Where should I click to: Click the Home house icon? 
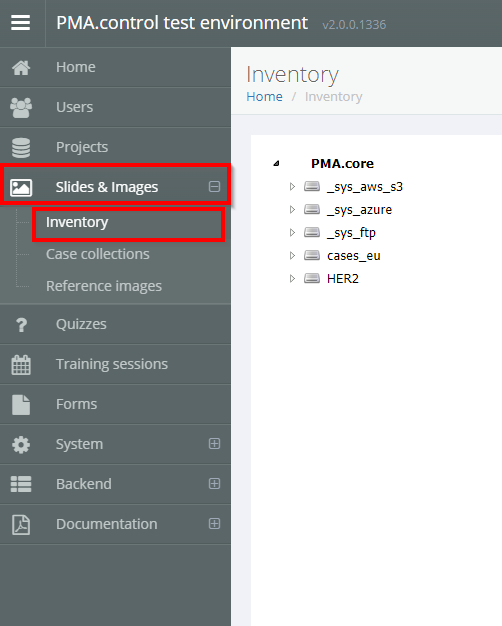click(21, 67)
